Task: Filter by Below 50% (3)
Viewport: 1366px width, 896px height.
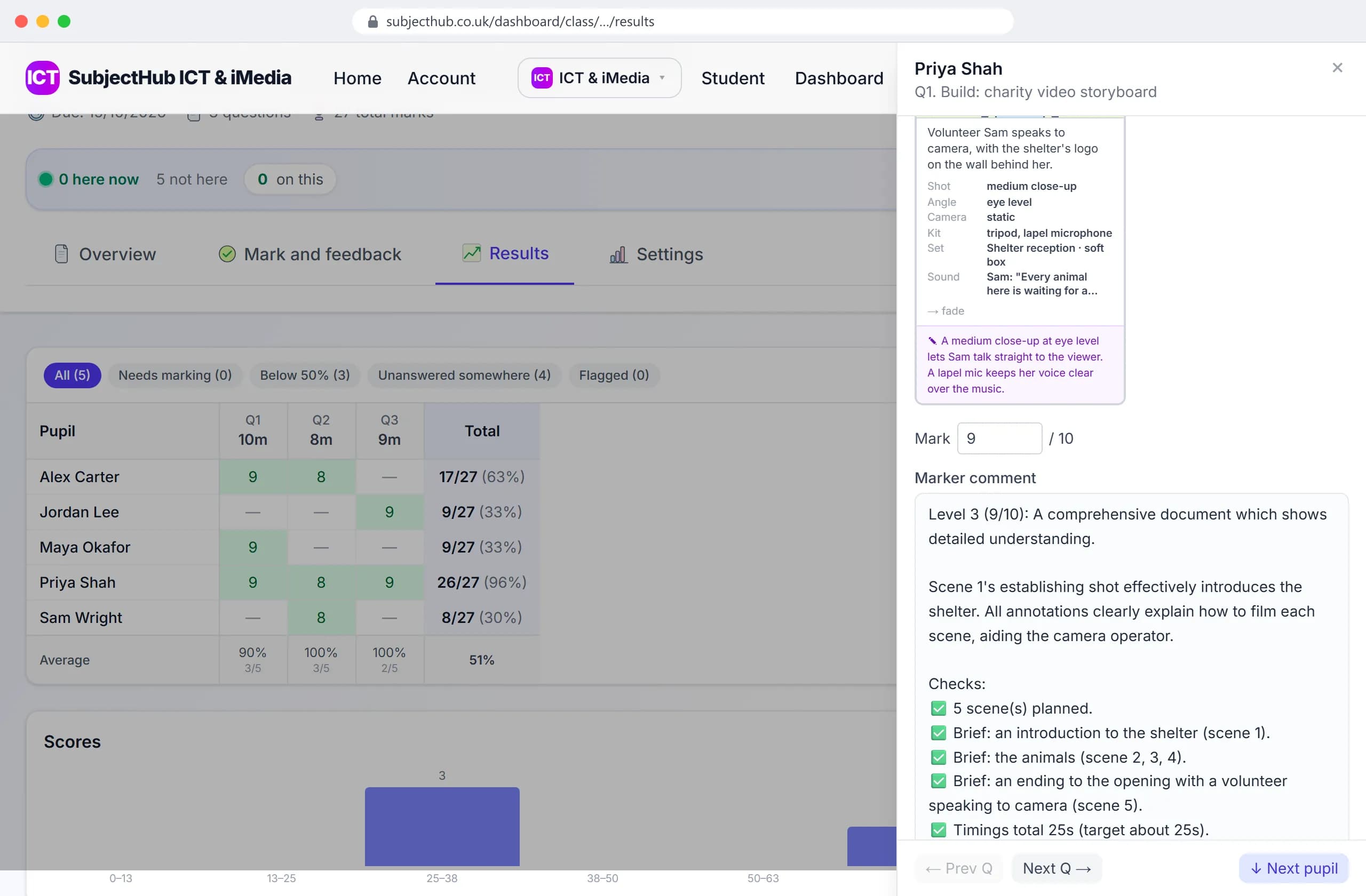Action: [305, 375]
